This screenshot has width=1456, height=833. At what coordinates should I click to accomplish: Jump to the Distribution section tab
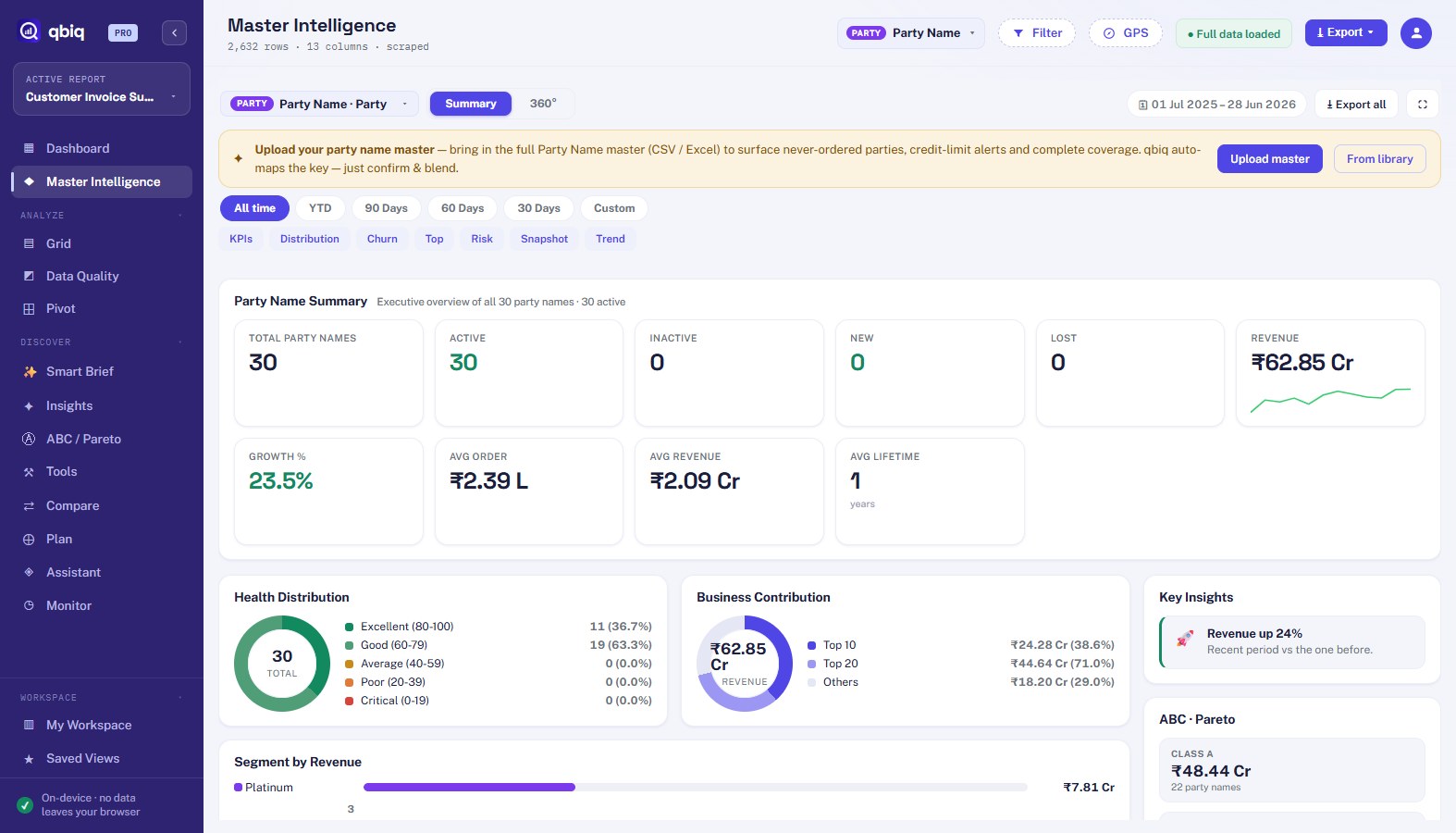click(310, 239)
